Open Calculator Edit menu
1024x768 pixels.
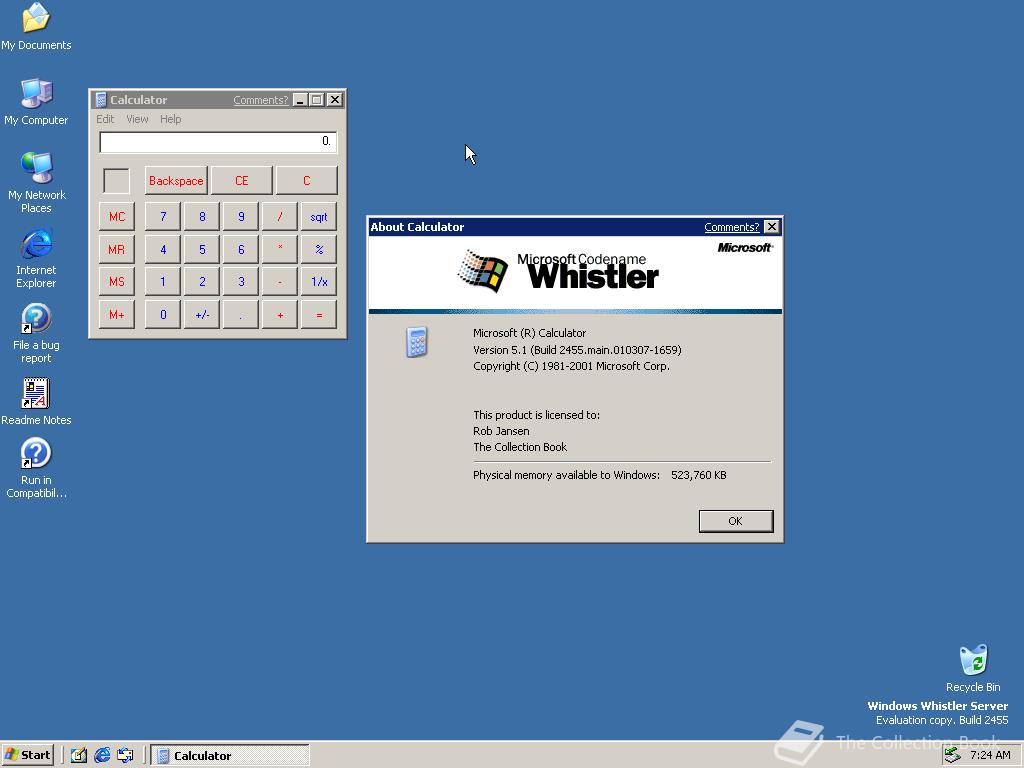pyautogui.click(x=105, y=119)
